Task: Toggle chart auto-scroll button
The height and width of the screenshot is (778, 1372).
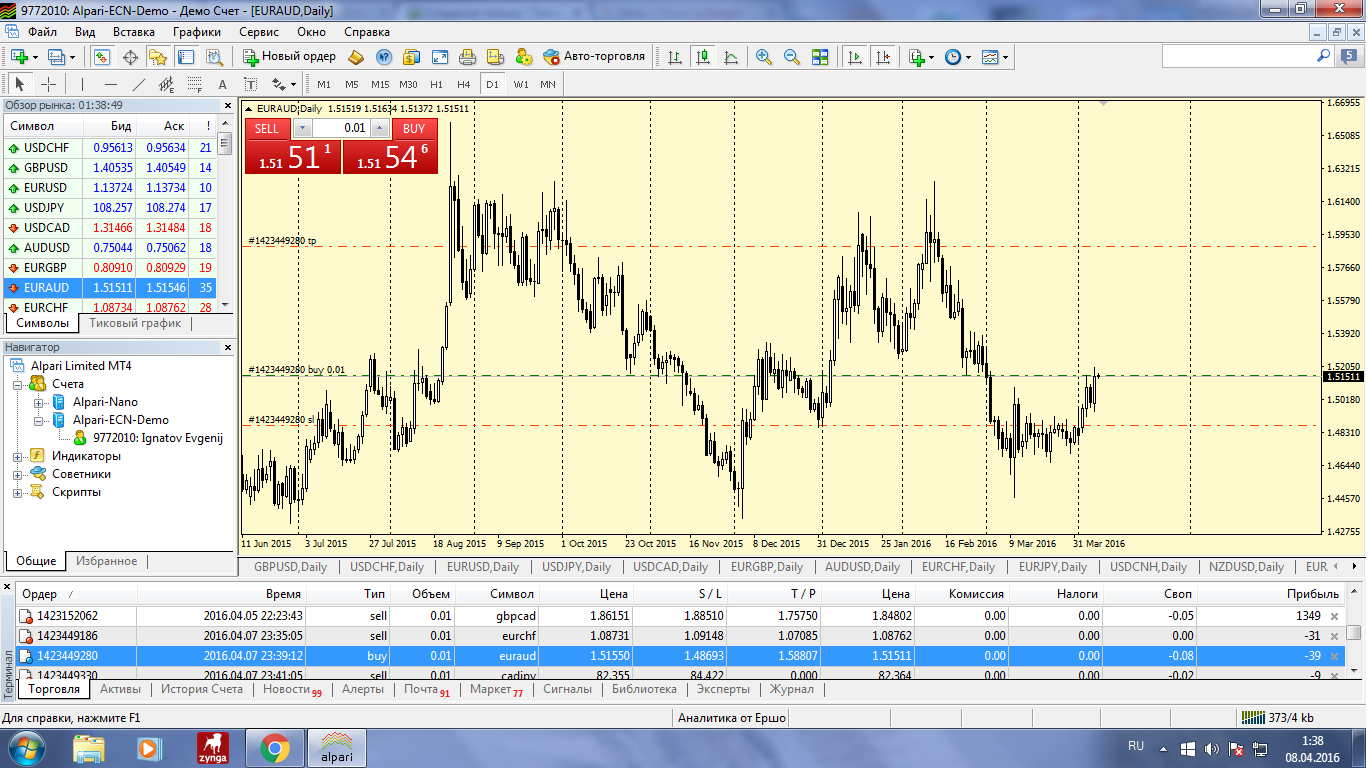Action: tap(855, 57)
